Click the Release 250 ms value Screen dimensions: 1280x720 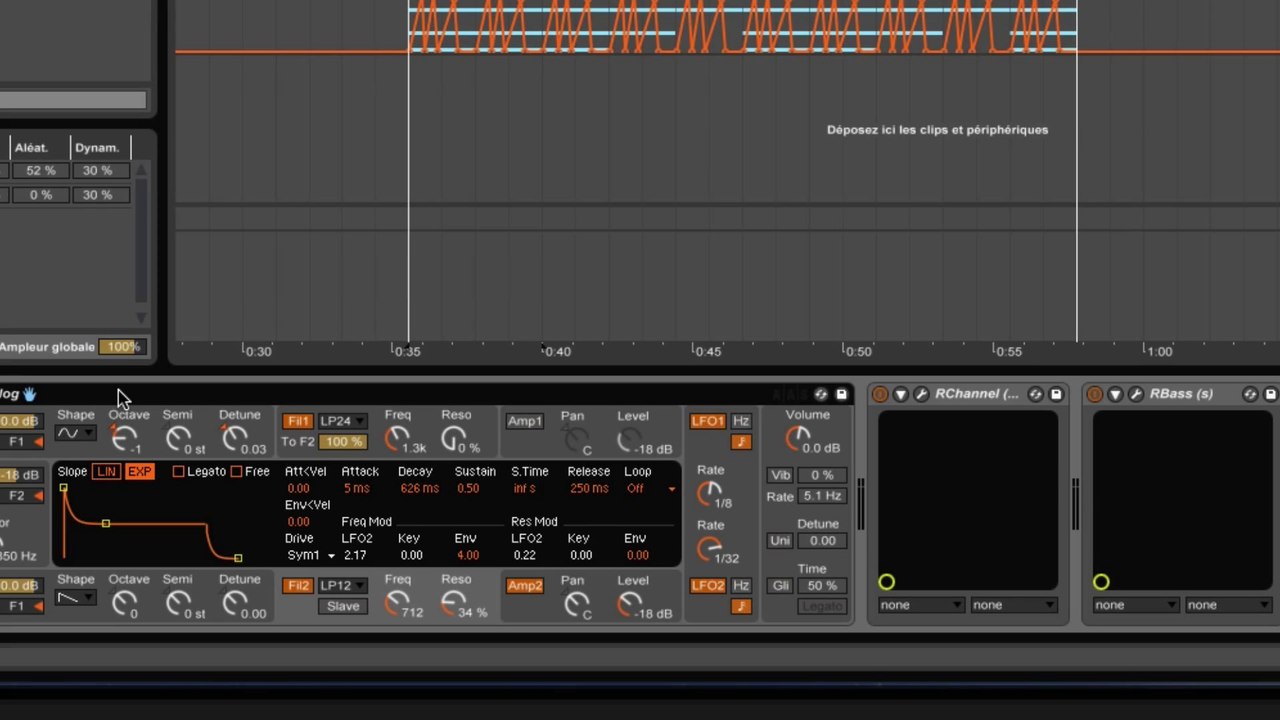point(589,489)
